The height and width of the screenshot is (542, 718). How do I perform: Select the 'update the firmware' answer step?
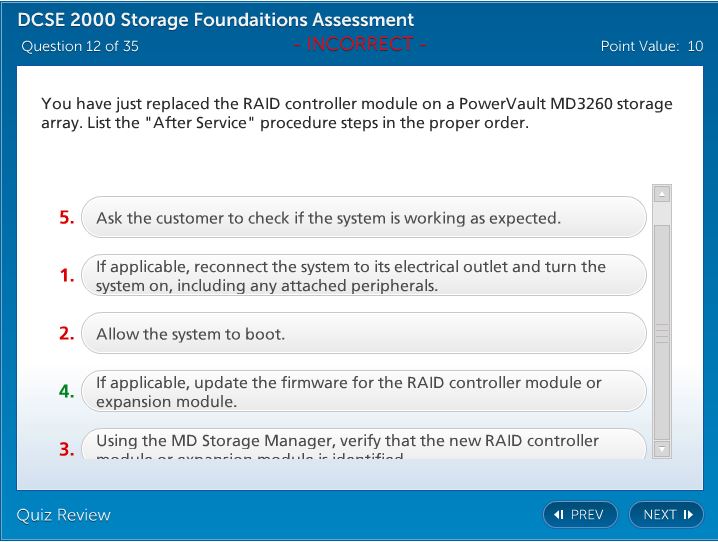(363, 392)
